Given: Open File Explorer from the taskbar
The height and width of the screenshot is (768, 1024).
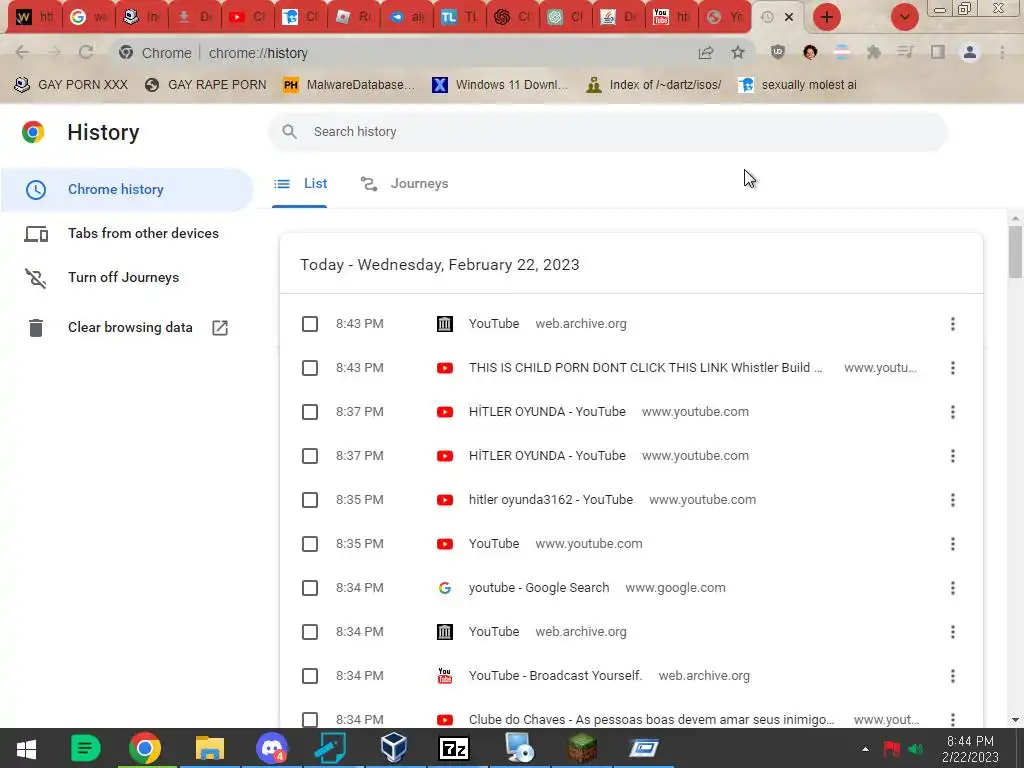Looking at the screenshot, I should (210, 748).
